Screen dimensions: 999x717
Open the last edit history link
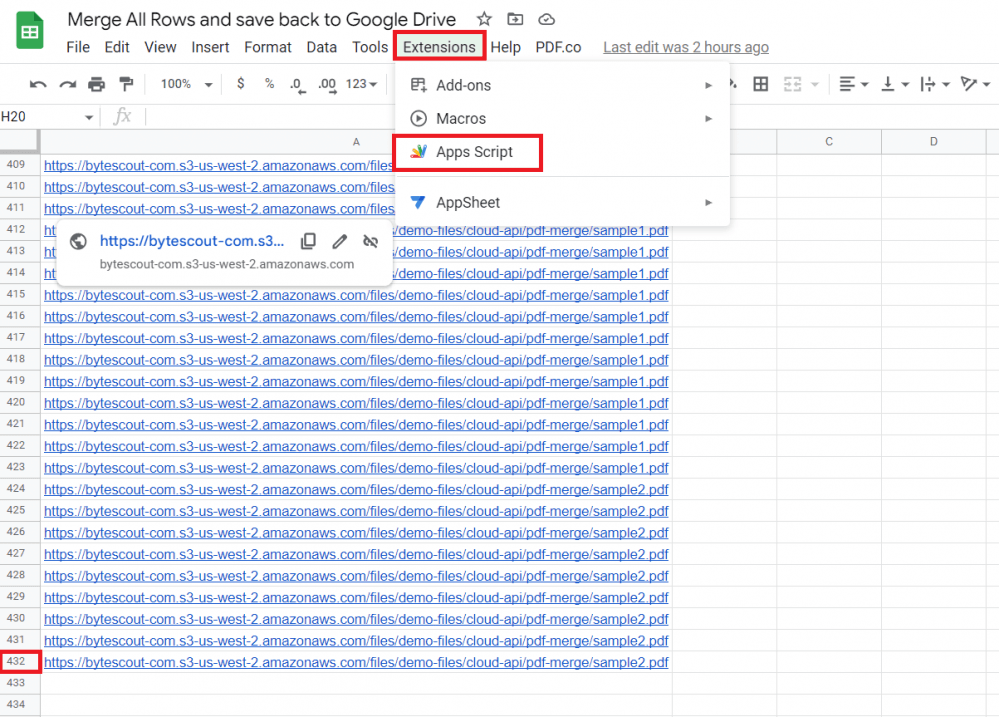click(x=685, y=47)
